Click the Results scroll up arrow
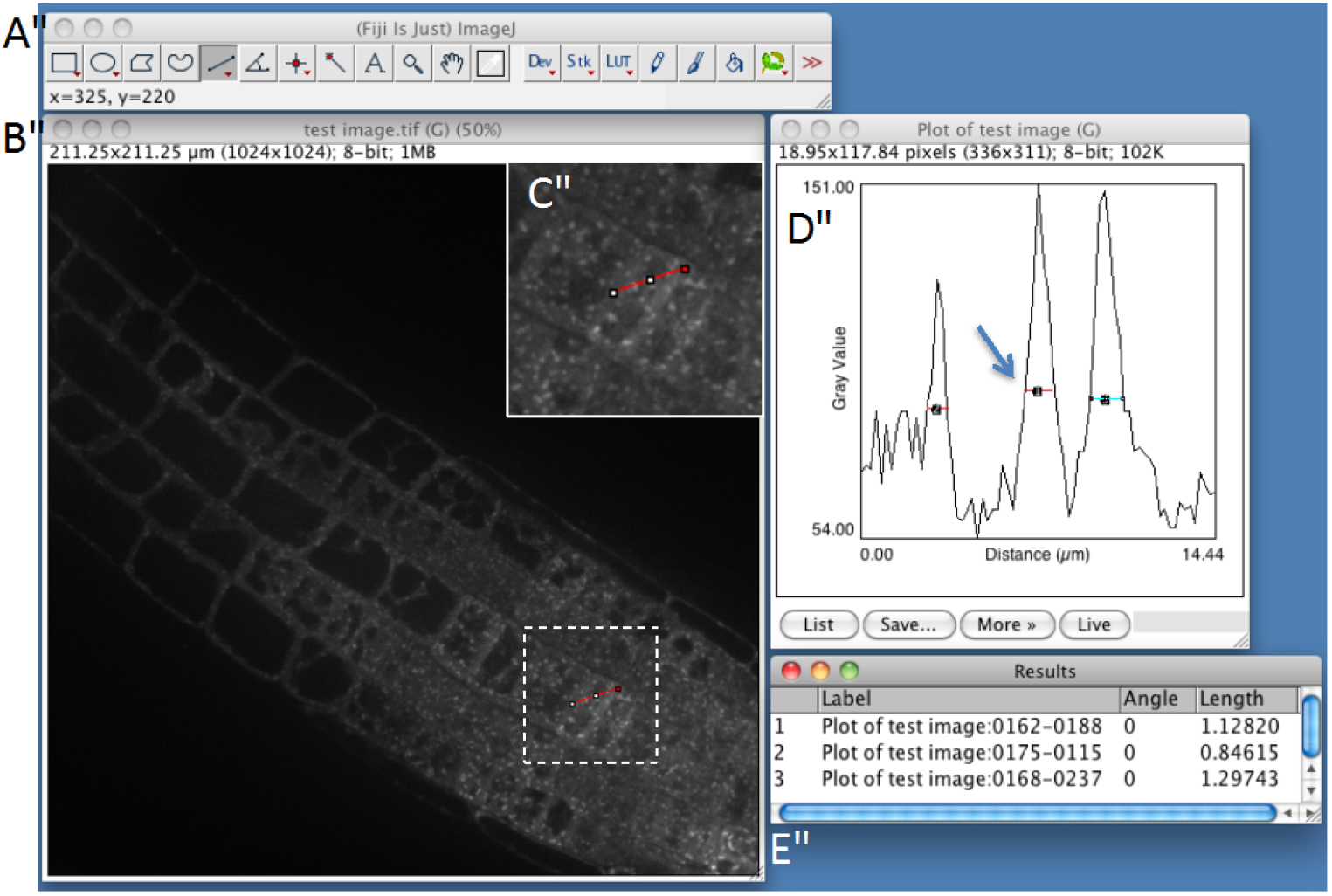 coord(1311,769)
